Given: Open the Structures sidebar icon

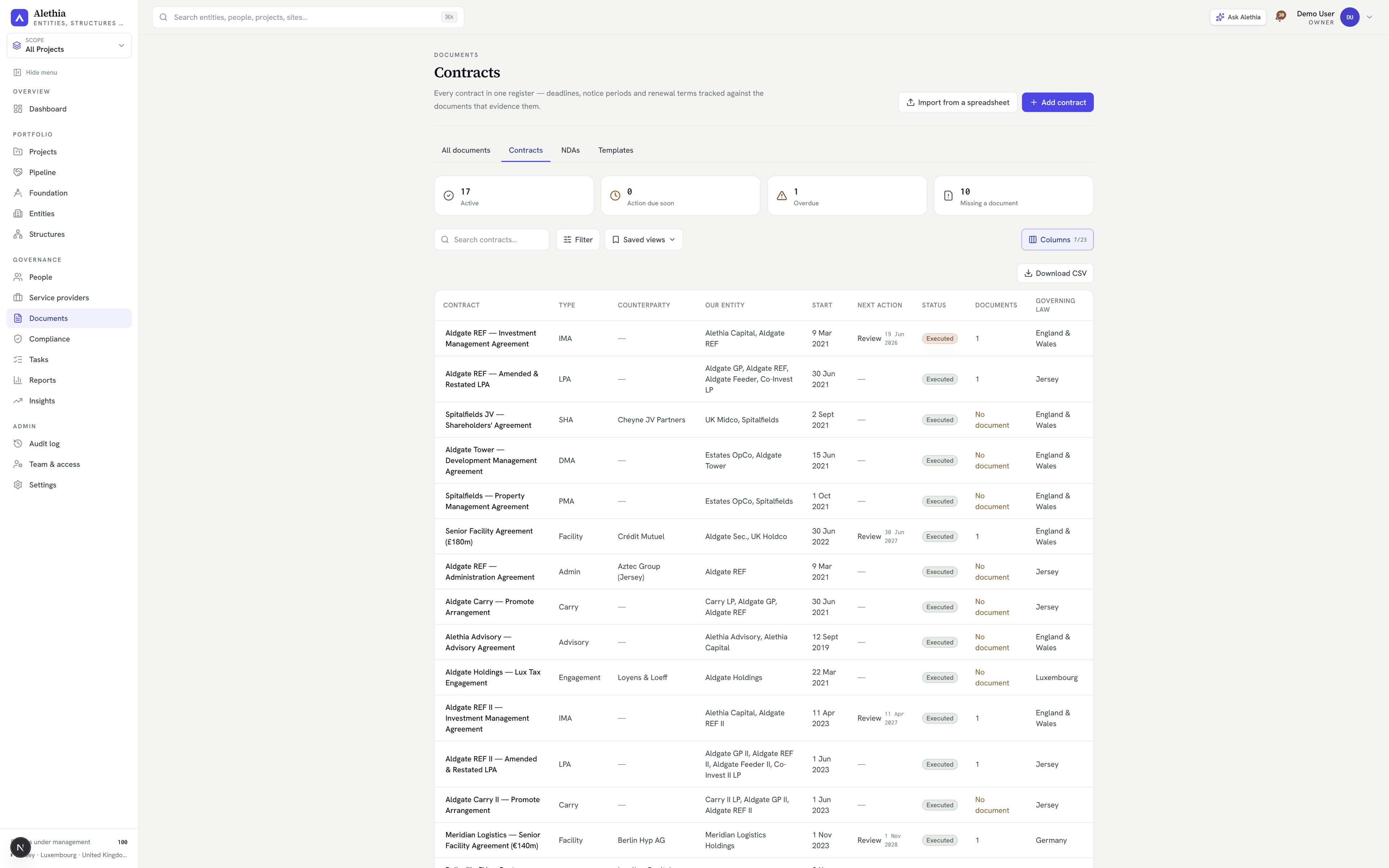Looking at the screenshot, I should (18, 234).
